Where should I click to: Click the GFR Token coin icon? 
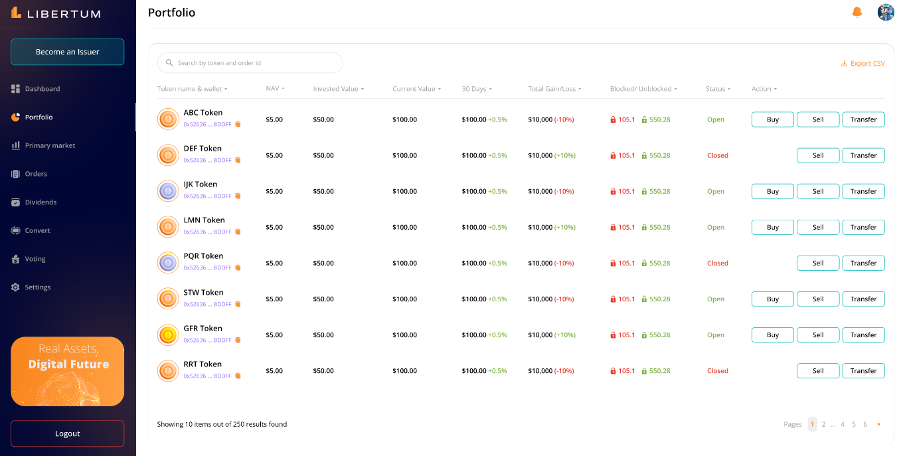tap(168, 335)
